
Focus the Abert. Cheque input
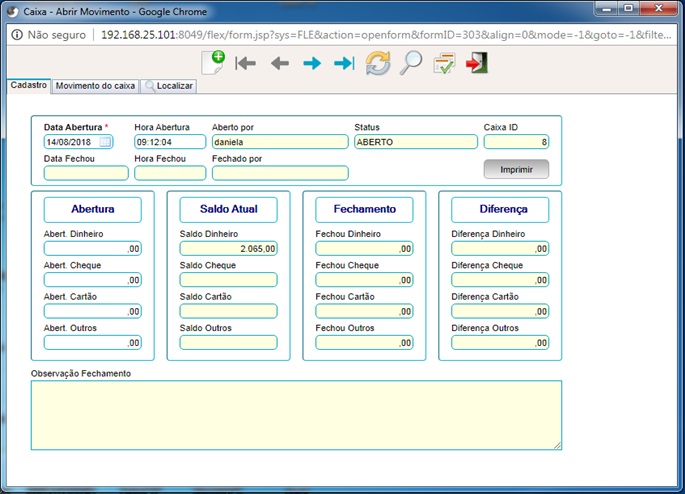(x=93, y=280)
